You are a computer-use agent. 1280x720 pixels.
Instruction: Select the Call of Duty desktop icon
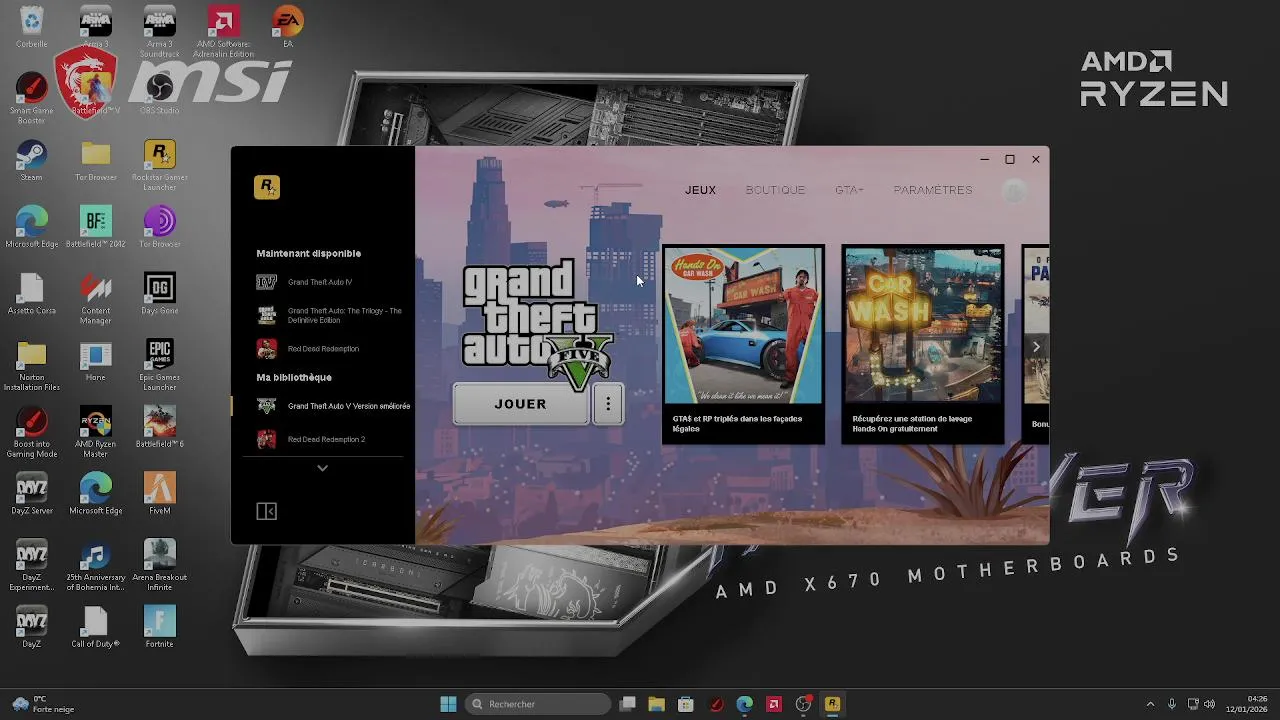pos(96,627)
